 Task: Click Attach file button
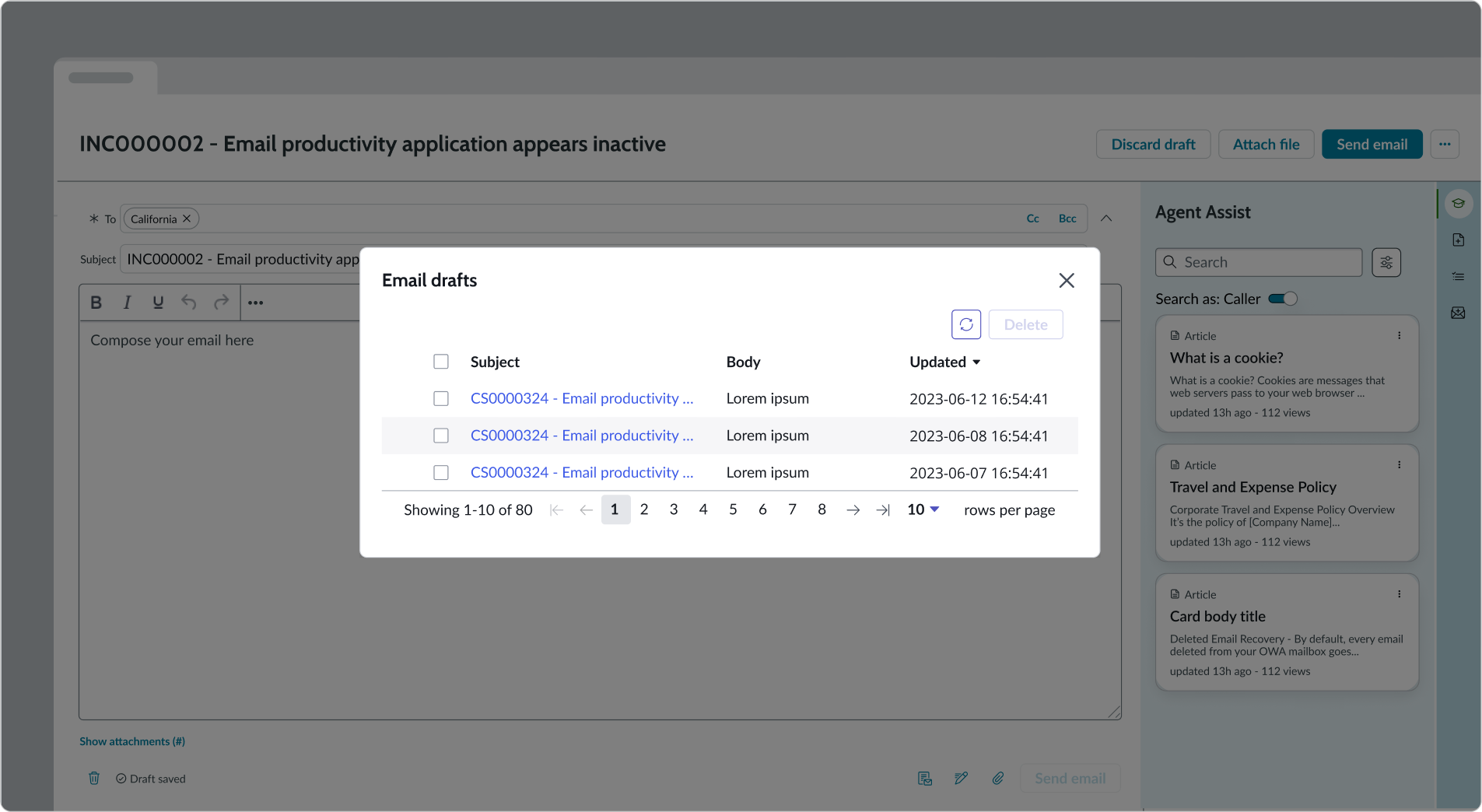[1266, 144]
